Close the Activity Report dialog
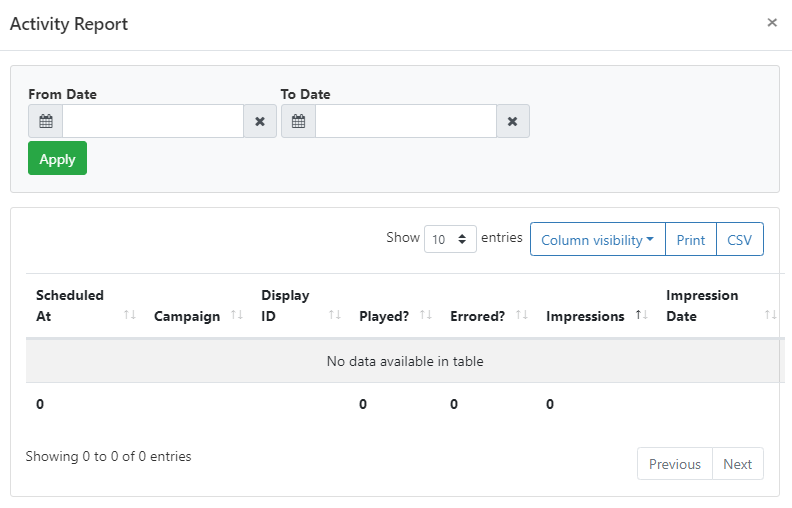This screenshot has height=508, width=792. [772, 22]
